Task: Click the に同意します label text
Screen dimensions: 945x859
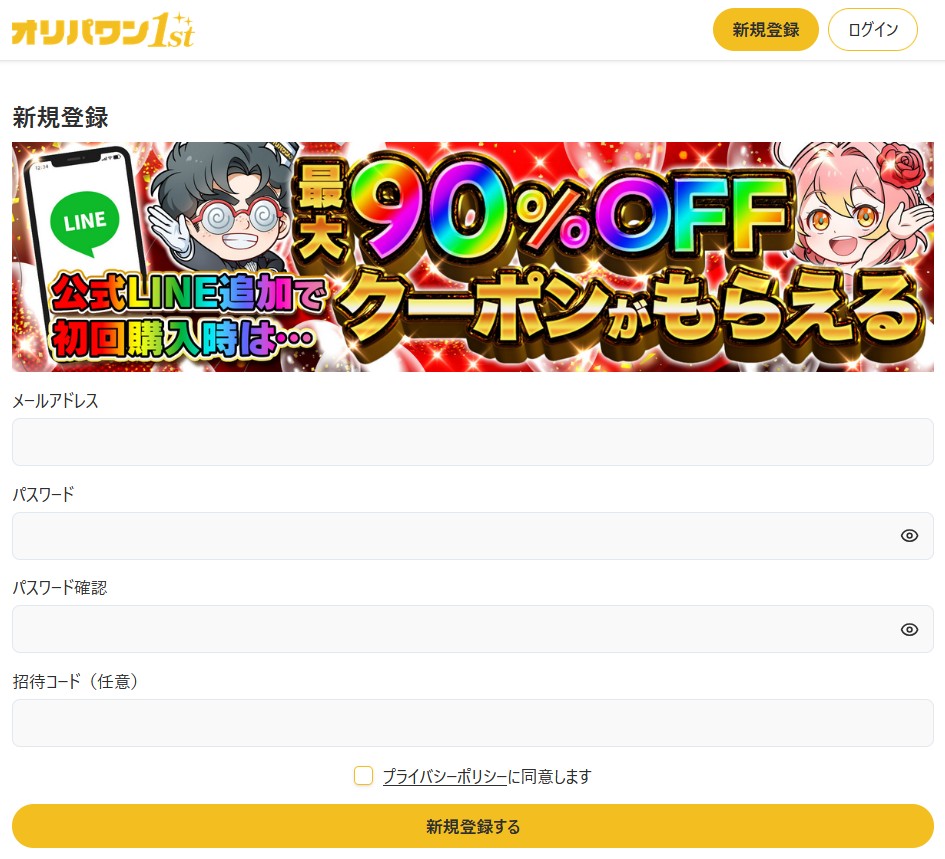Action: [550, 776]
